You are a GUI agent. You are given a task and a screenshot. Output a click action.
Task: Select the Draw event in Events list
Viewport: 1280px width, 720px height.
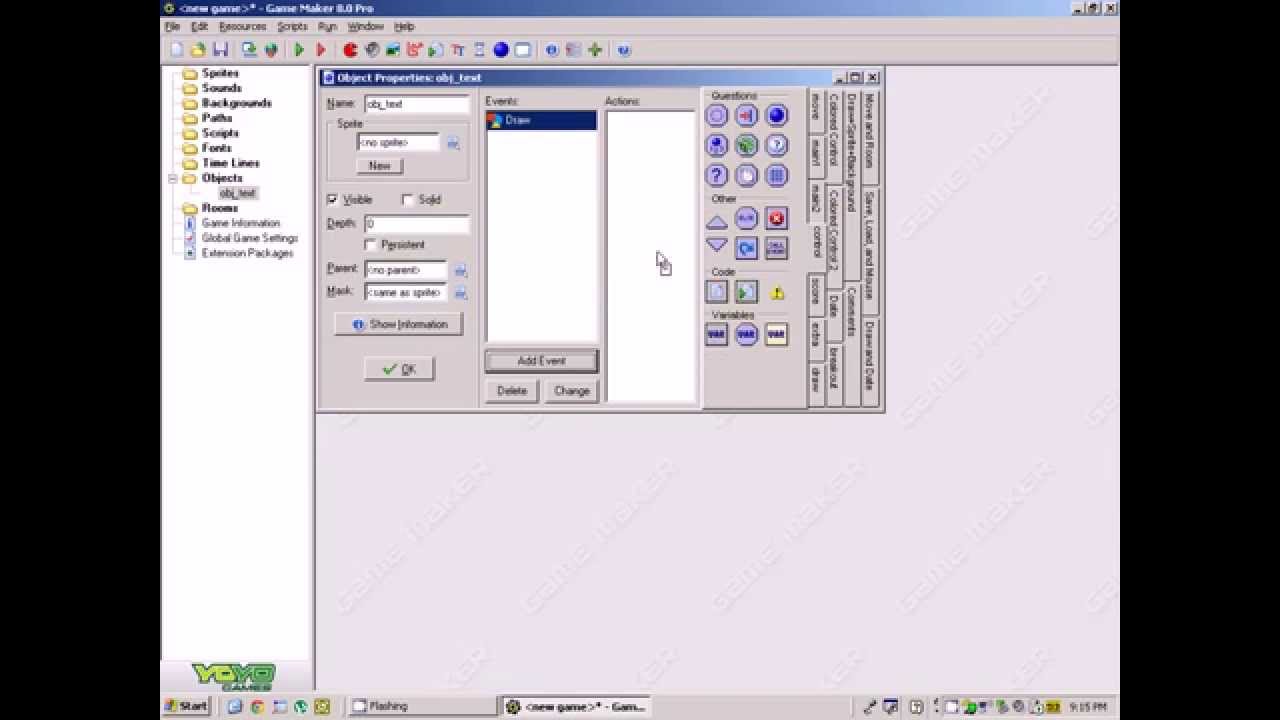click(541, 120)
